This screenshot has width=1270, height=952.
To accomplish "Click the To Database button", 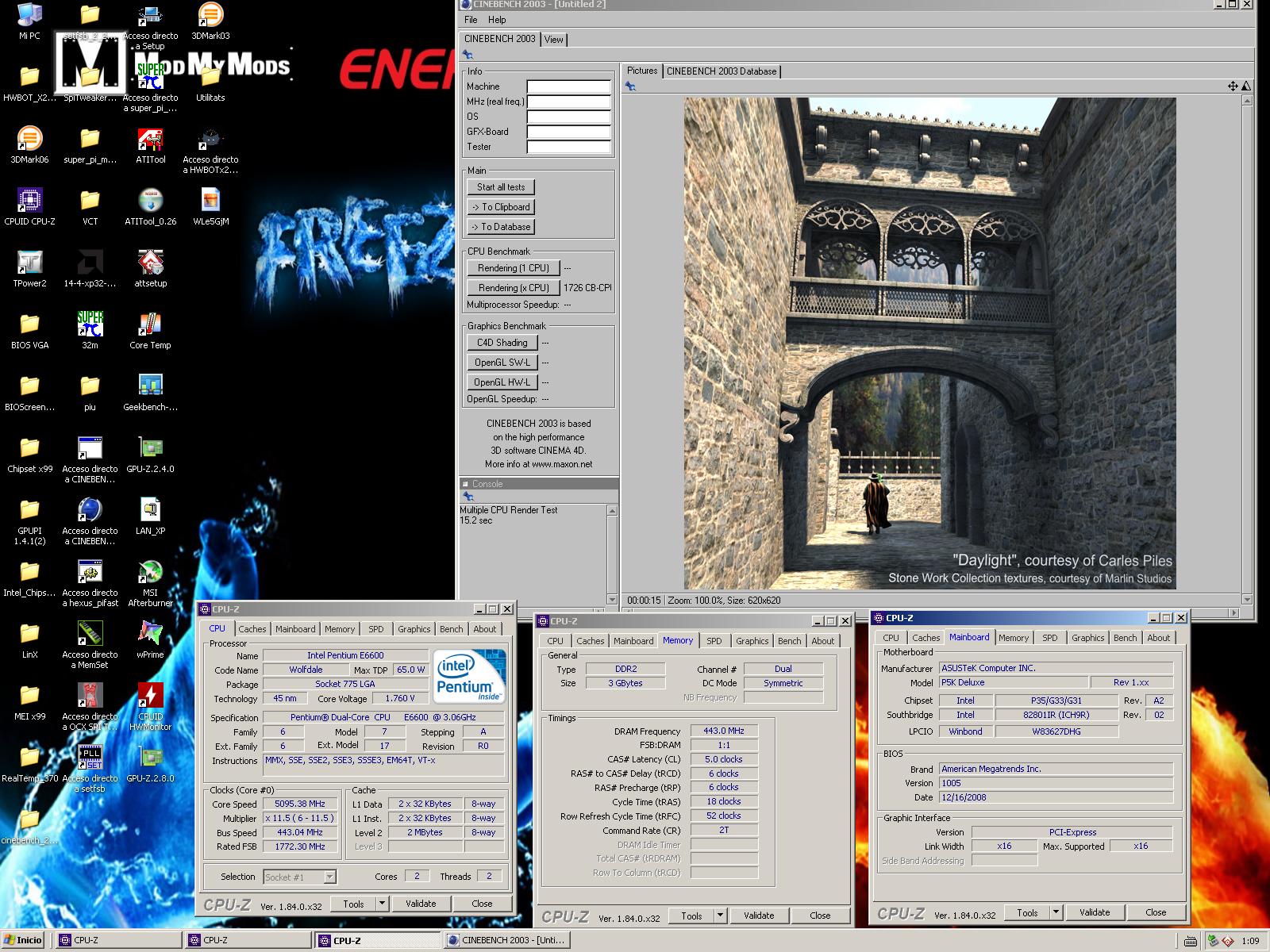I will 501,227.
